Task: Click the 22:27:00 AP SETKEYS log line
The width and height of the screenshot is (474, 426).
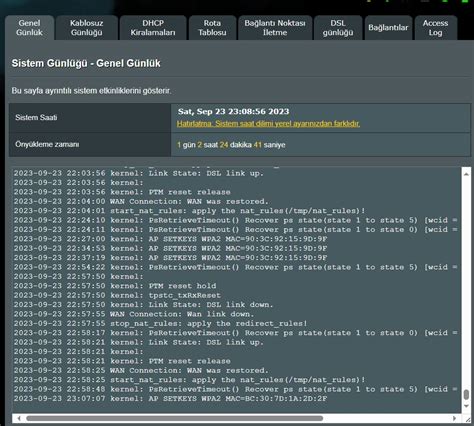Action: click(170, 239)
